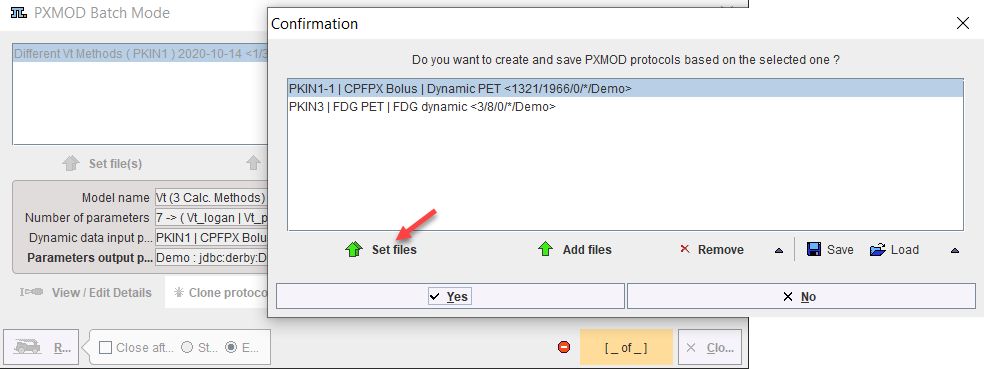Click the green Set files arrow icon
This screenshot has width=992, height=369.
tap(354, 250)
